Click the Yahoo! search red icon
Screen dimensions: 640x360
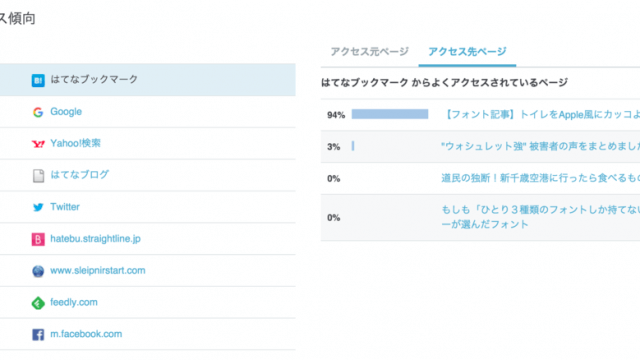click(38, 144)
